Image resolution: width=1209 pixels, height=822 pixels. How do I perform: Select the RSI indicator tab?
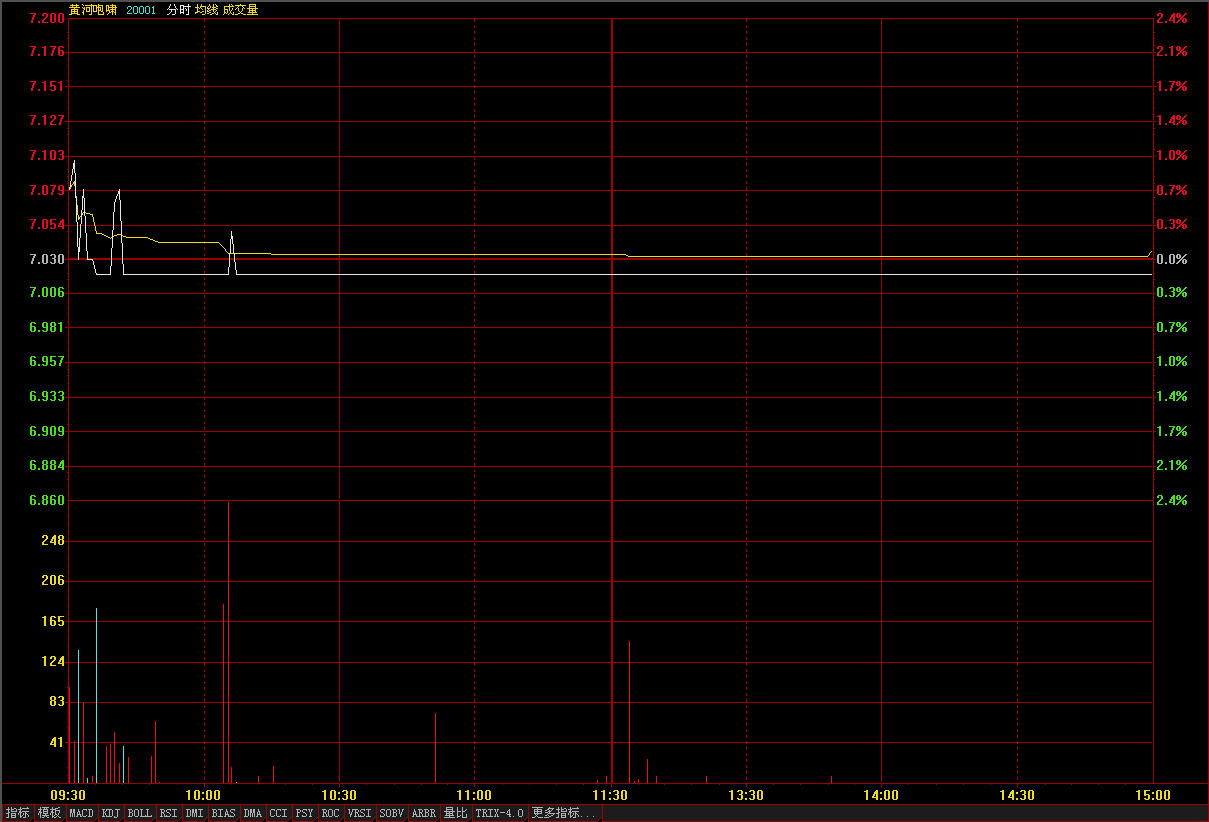click(x=168, y=813)
